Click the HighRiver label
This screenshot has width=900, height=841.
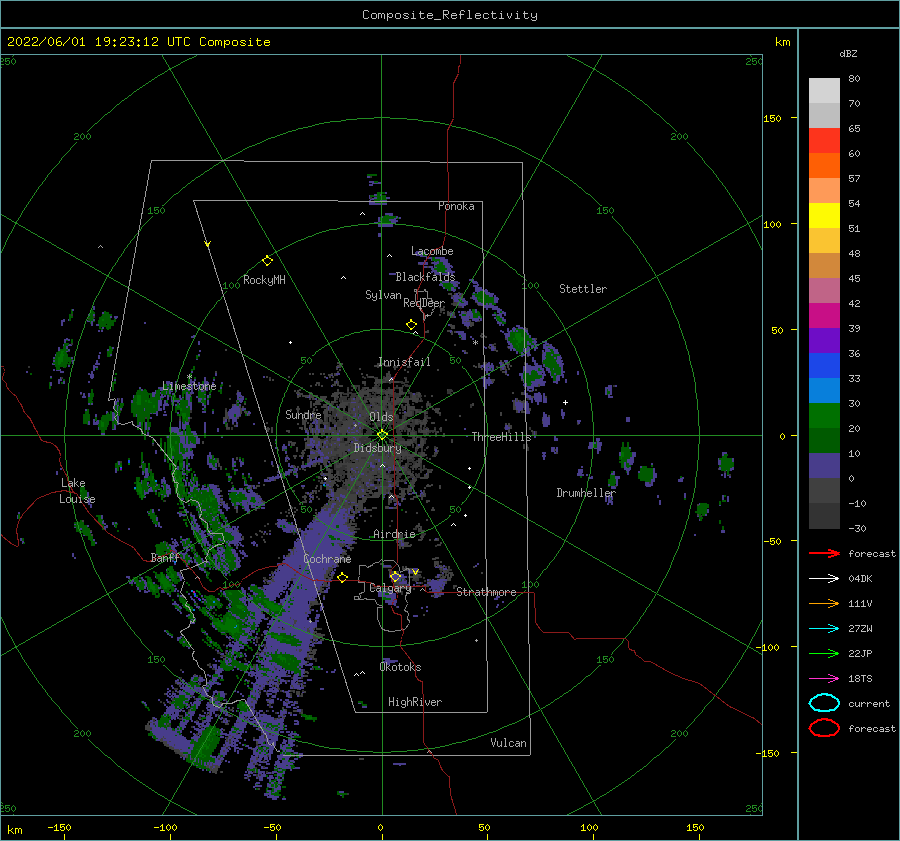click(x=415, y=702)
